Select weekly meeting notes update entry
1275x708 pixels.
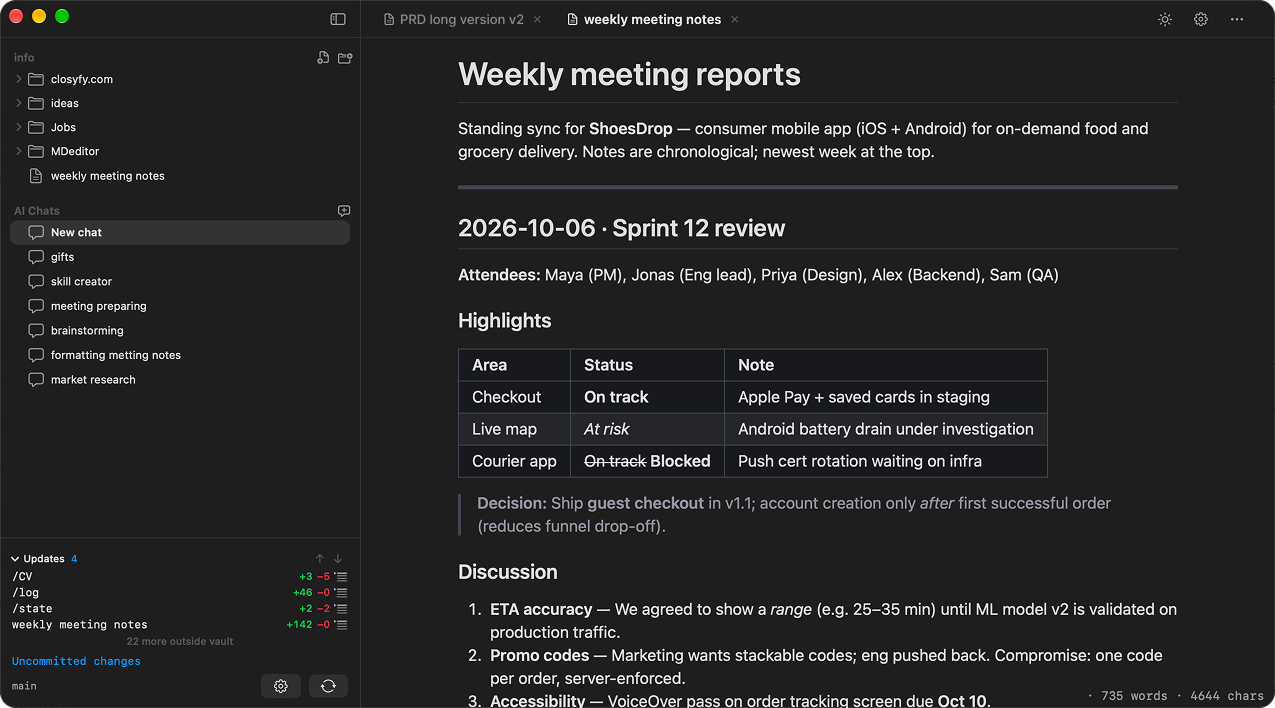coord(180,625)
